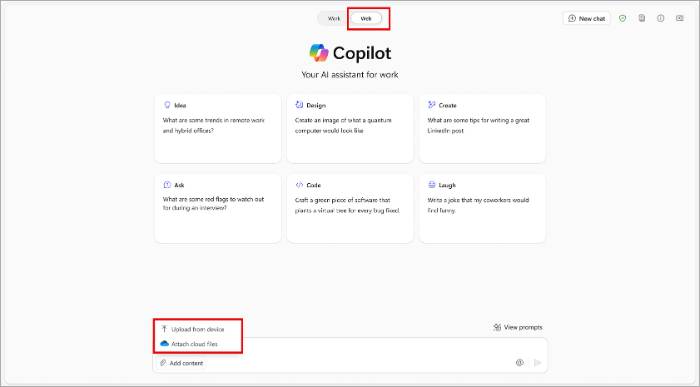Click the rightmost top bar icon
The width and height of the screenshot is (700, 387).
[x=679, y=18]
